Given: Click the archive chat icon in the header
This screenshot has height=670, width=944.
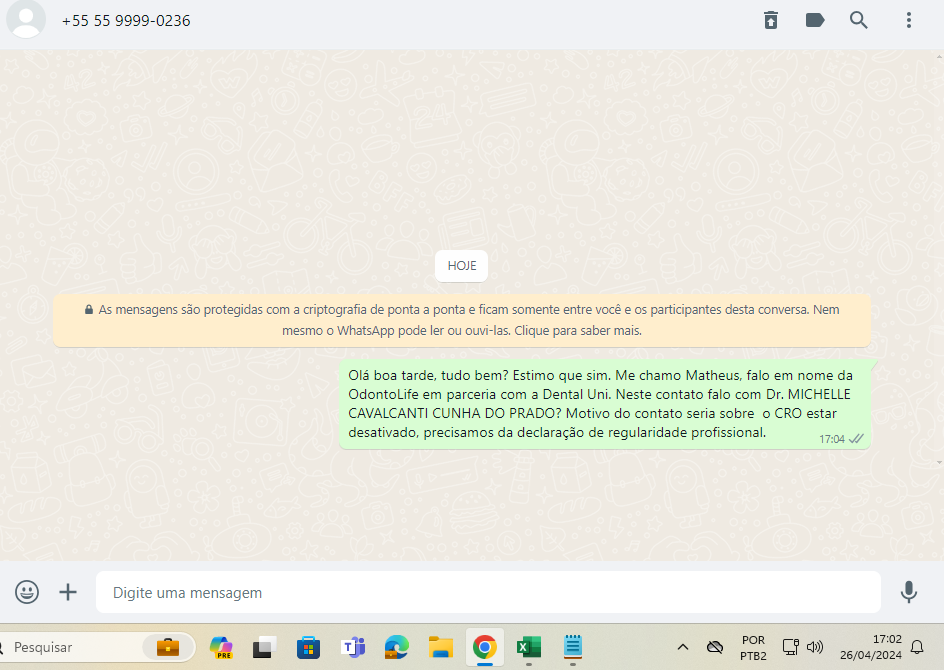Looking at the screenshot, I should [x=771, y=20].
